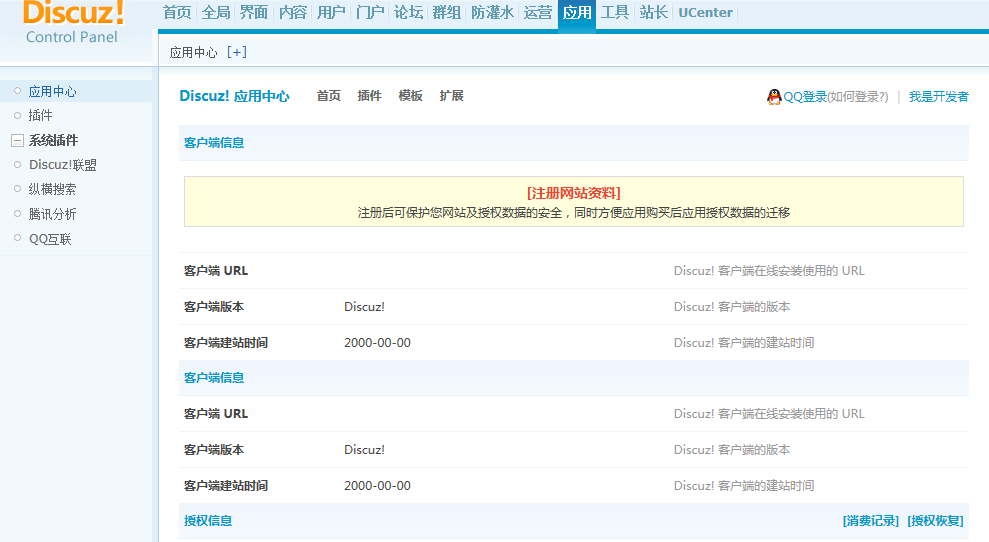Open QQ互联 in the sidebar
Screen dimensions: 989x542
tap(50, 239)
